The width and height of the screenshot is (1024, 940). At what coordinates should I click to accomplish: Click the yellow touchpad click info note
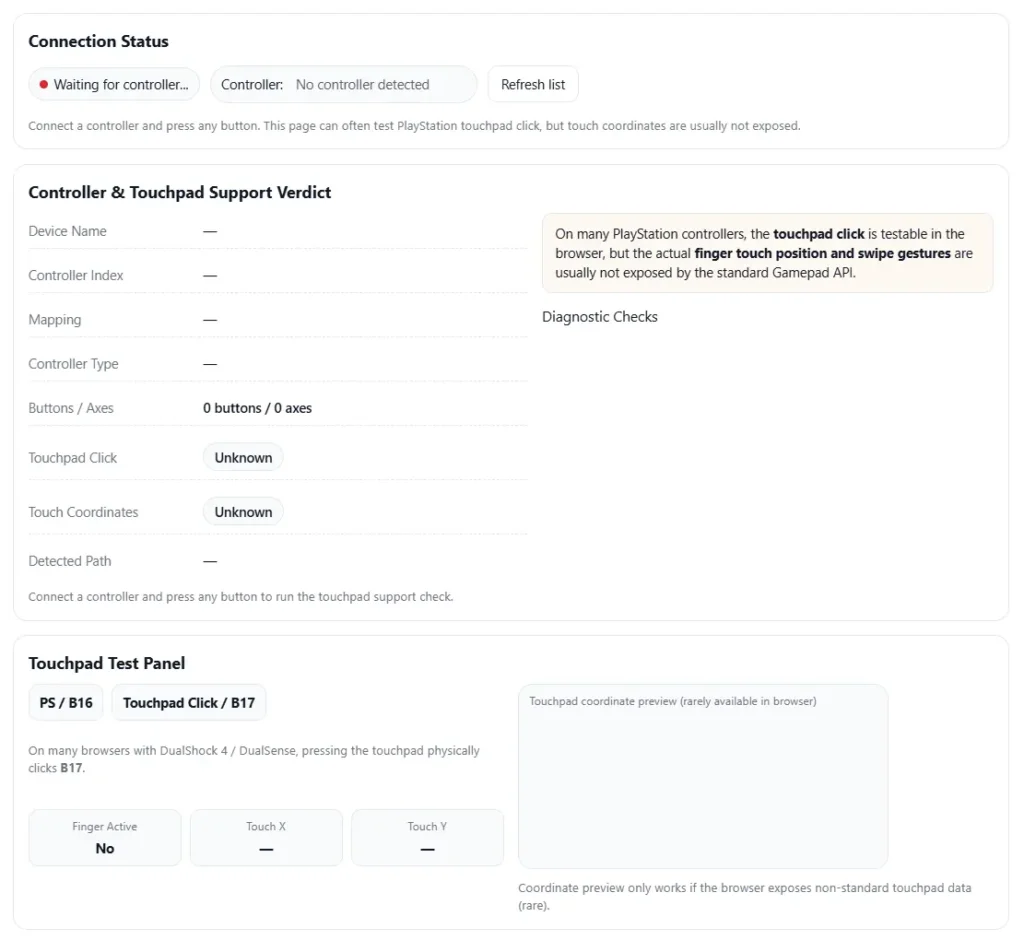point(767,253)
